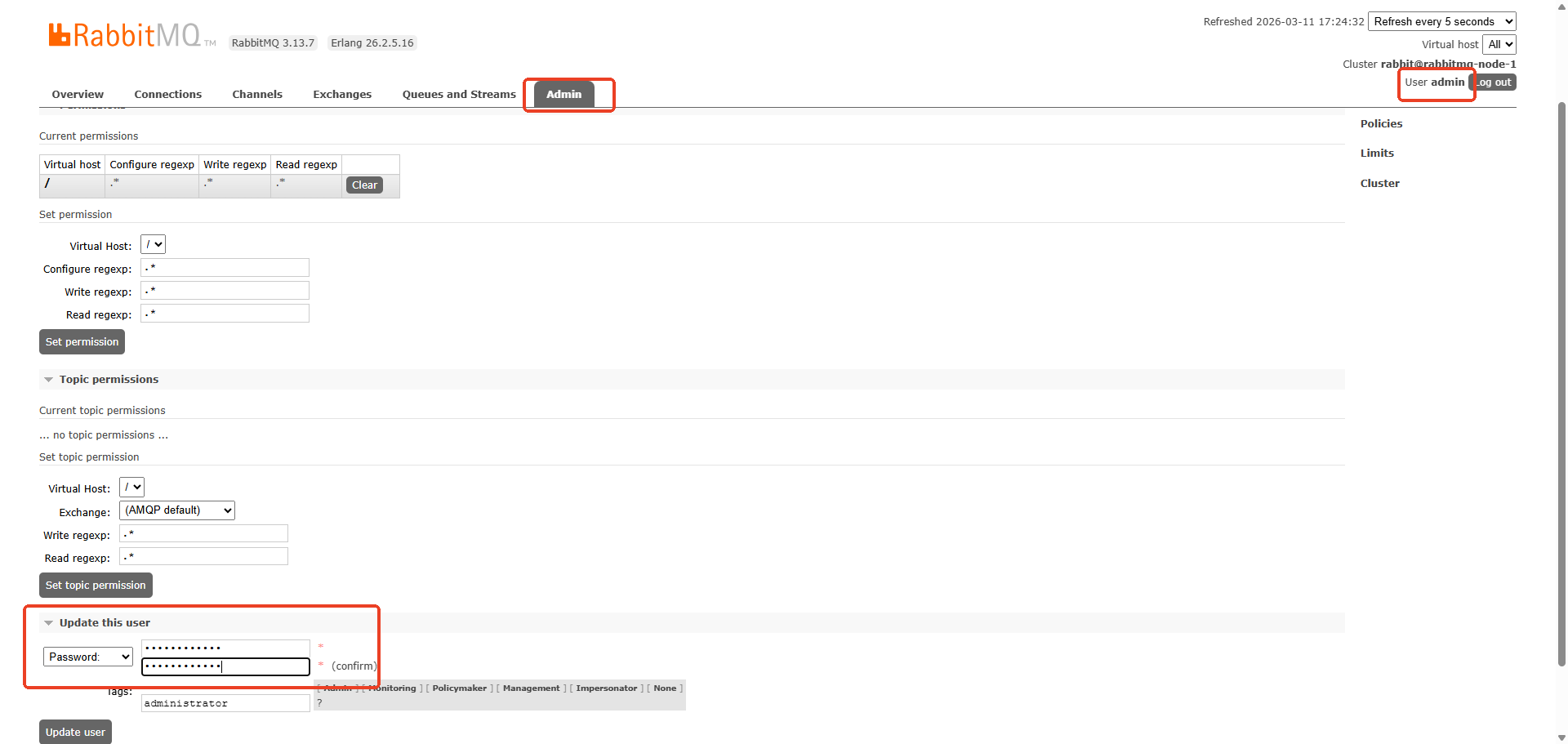Collapse the Update this user section
The width and height of the screenshot is (1568, 744).
[x=105, y=623]
